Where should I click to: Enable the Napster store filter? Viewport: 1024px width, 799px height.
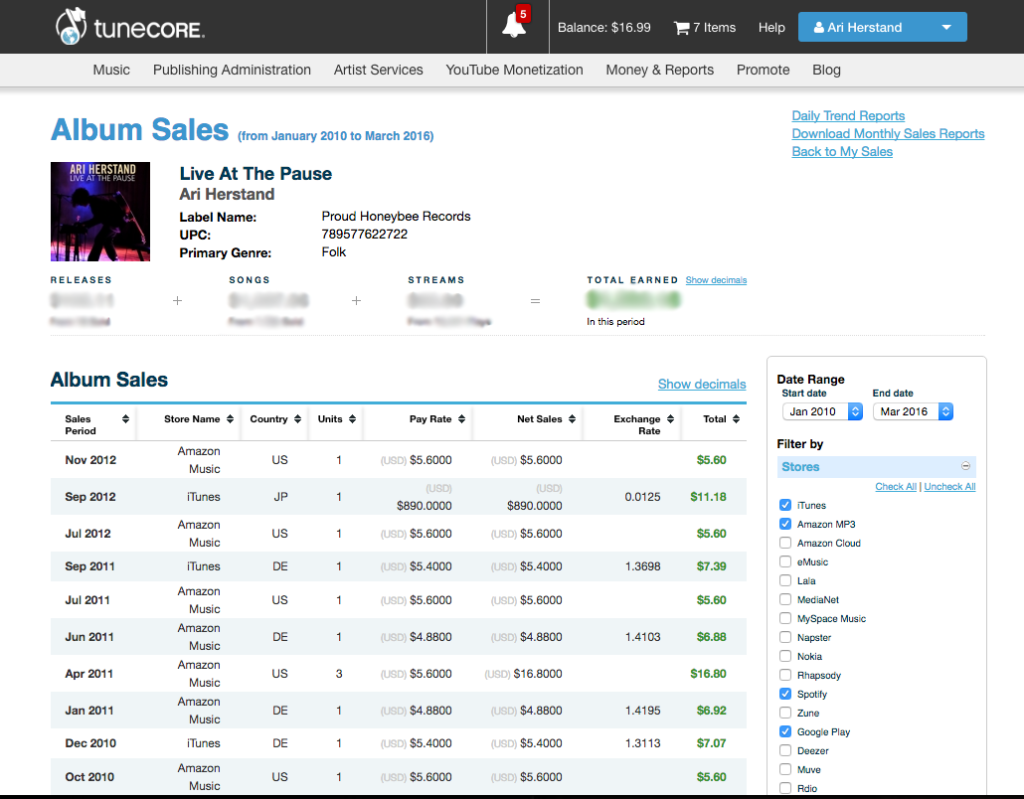click(x=785, y=638)
